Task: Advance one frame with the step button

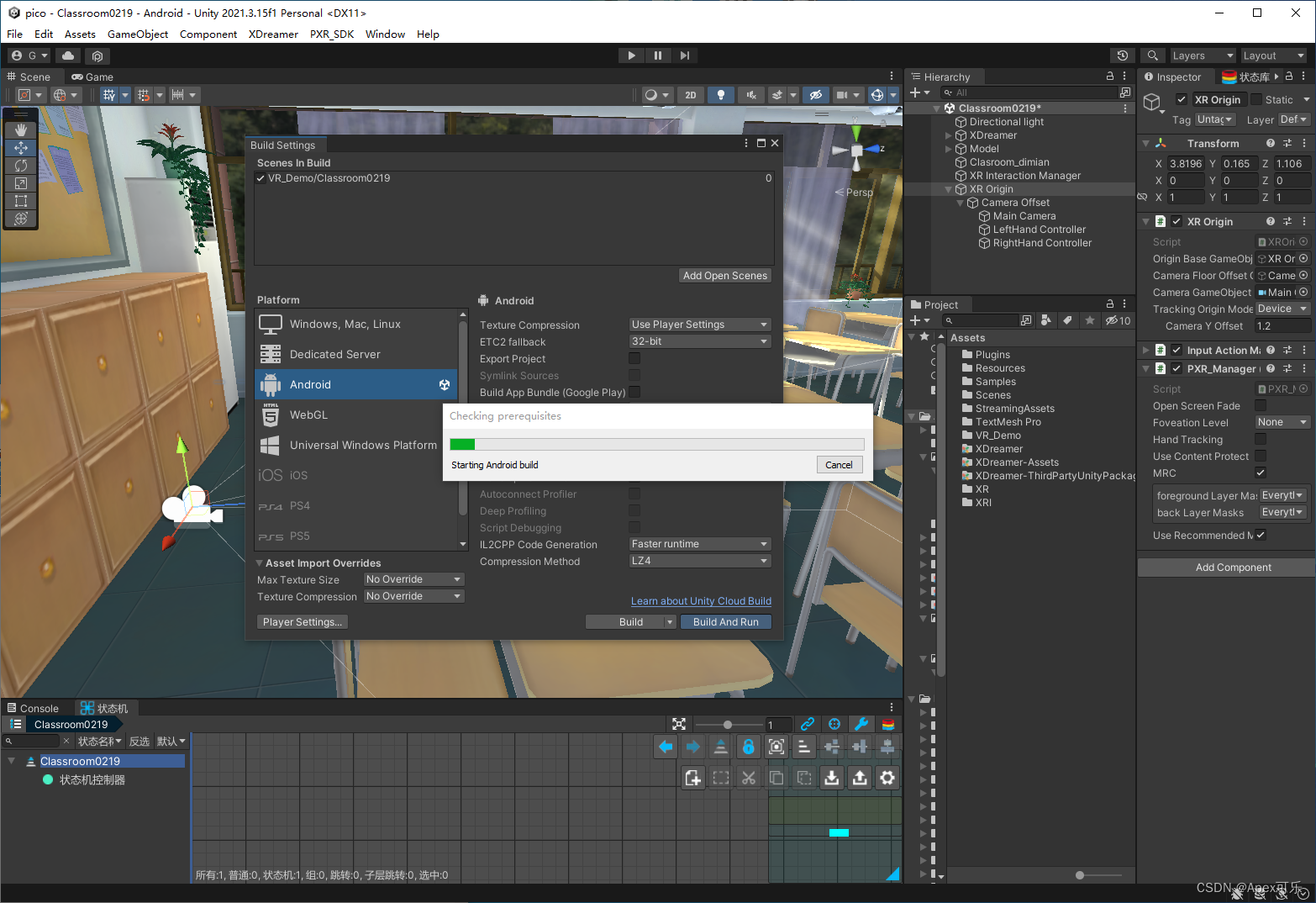Action: (x=685, y=55)
